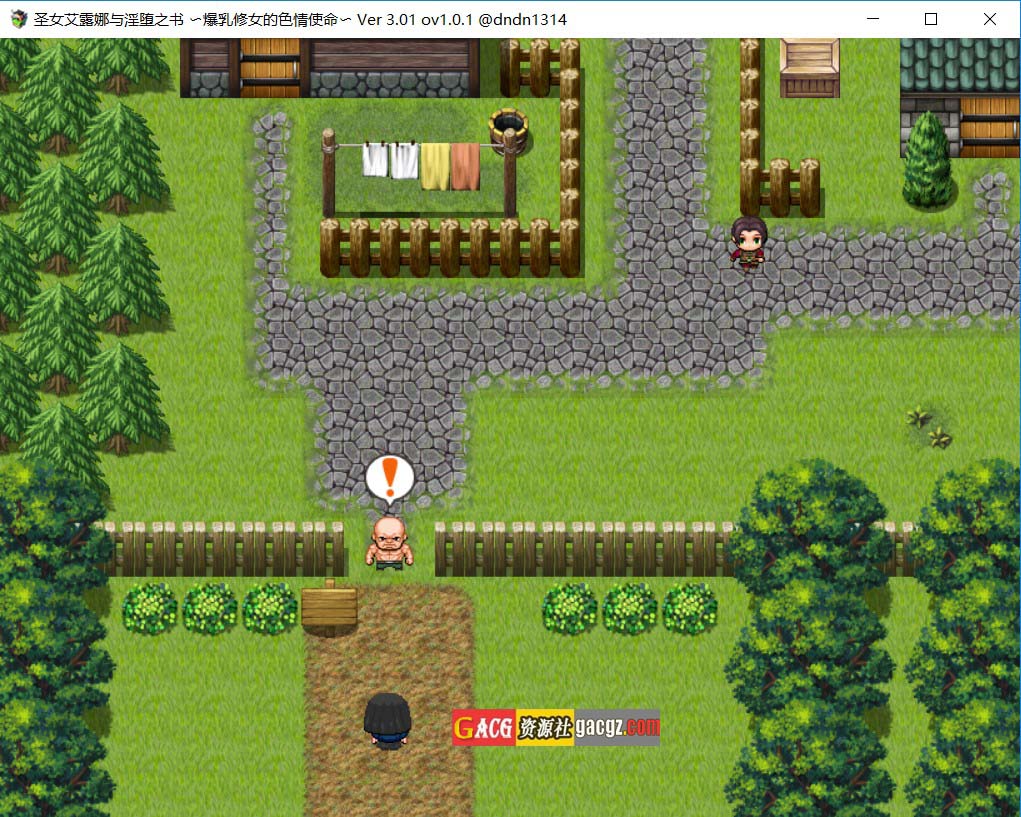The image size is (1021, 817).
Task: Click the bald shirtless NPC at the gate
Action: coord(389,543)
